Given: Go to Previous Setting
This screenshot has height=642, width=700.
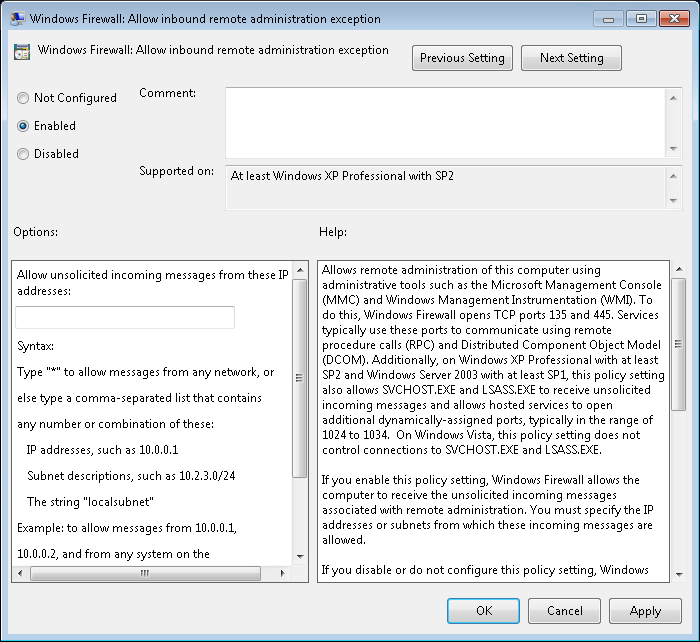Looking at the screenshot, I should pyautogui.click(x=462, y=58).
